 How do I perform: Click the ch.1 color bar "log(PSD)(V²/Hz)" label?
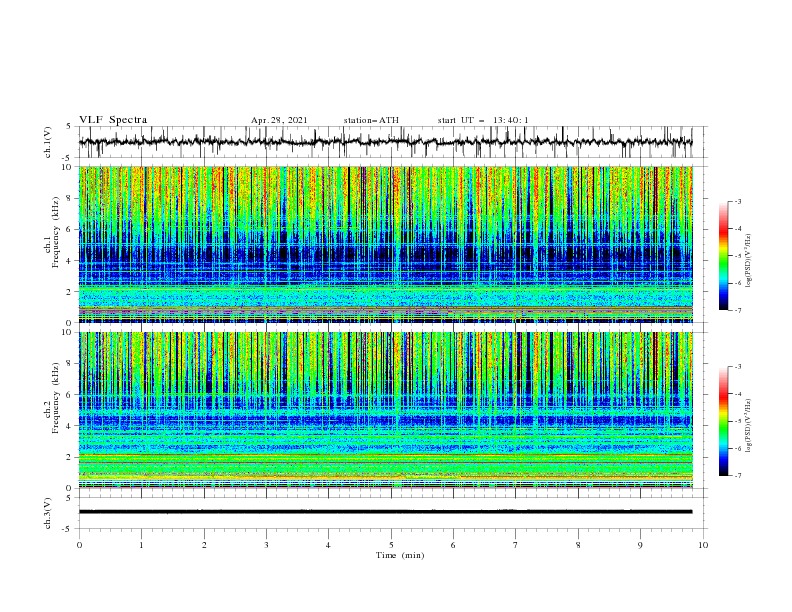point(749,261)
